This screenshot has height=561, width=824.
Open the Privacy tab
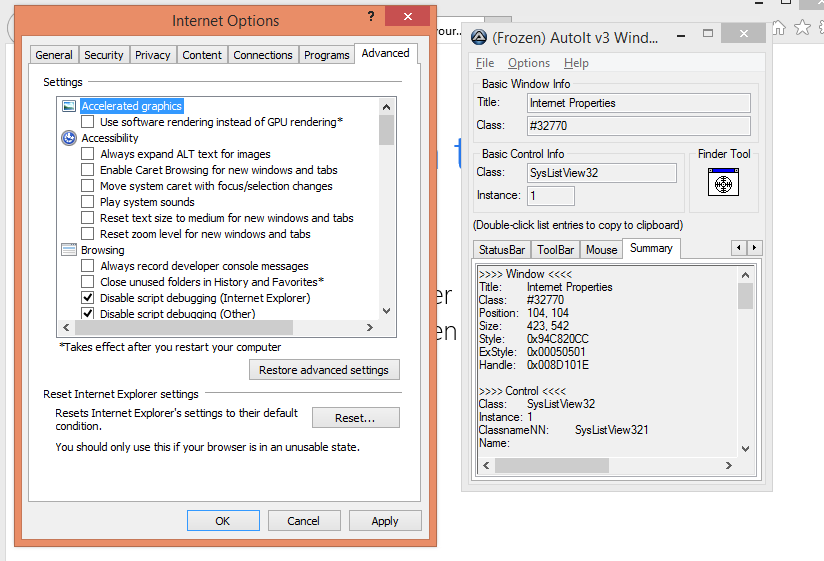pyautogui.click(x=152, y=55)
